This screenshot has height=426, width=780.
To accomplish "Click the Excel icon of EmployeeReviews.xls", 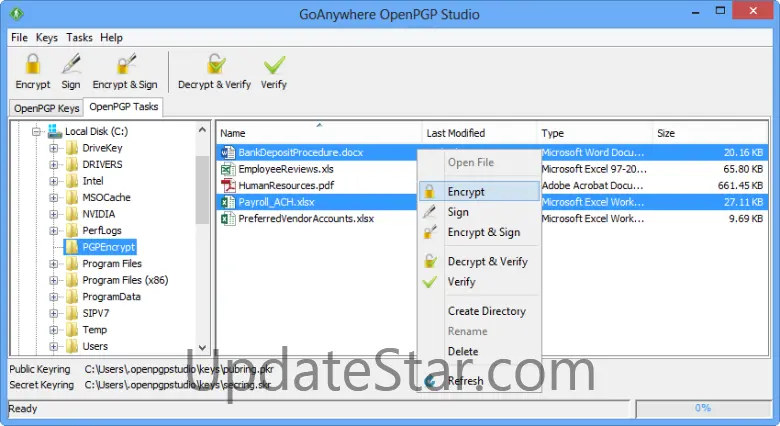I will pyautogui.click(x=228, y=169).
